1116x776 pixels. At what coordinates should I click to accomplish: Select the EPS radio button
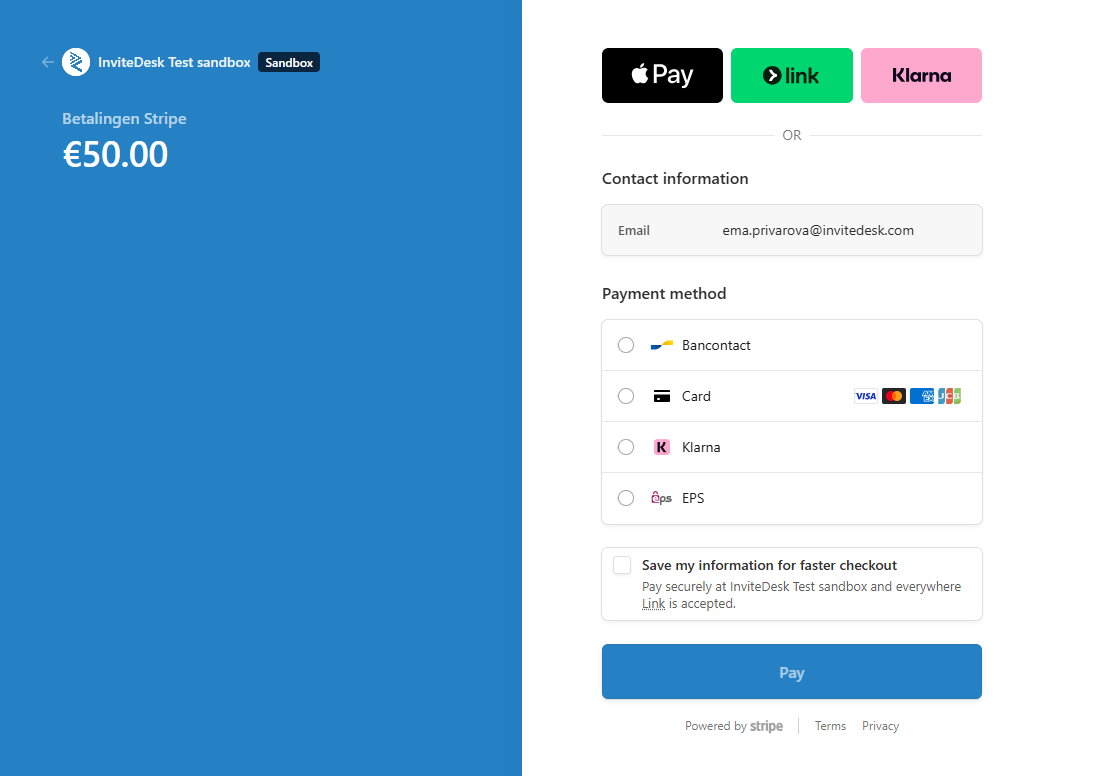click(x=626, y=498)
